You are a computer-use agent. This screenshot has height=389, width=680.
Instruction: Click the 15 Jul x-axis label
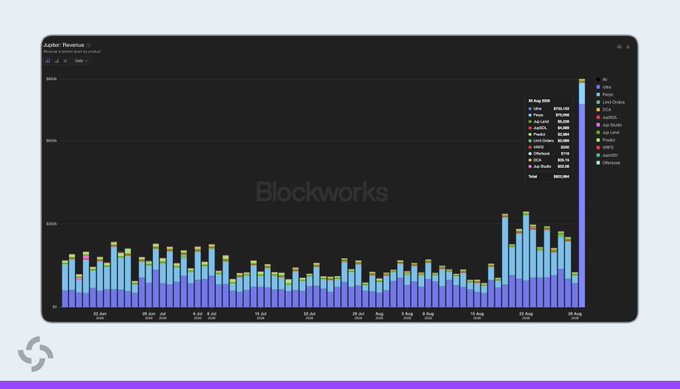tap(260, 315)
